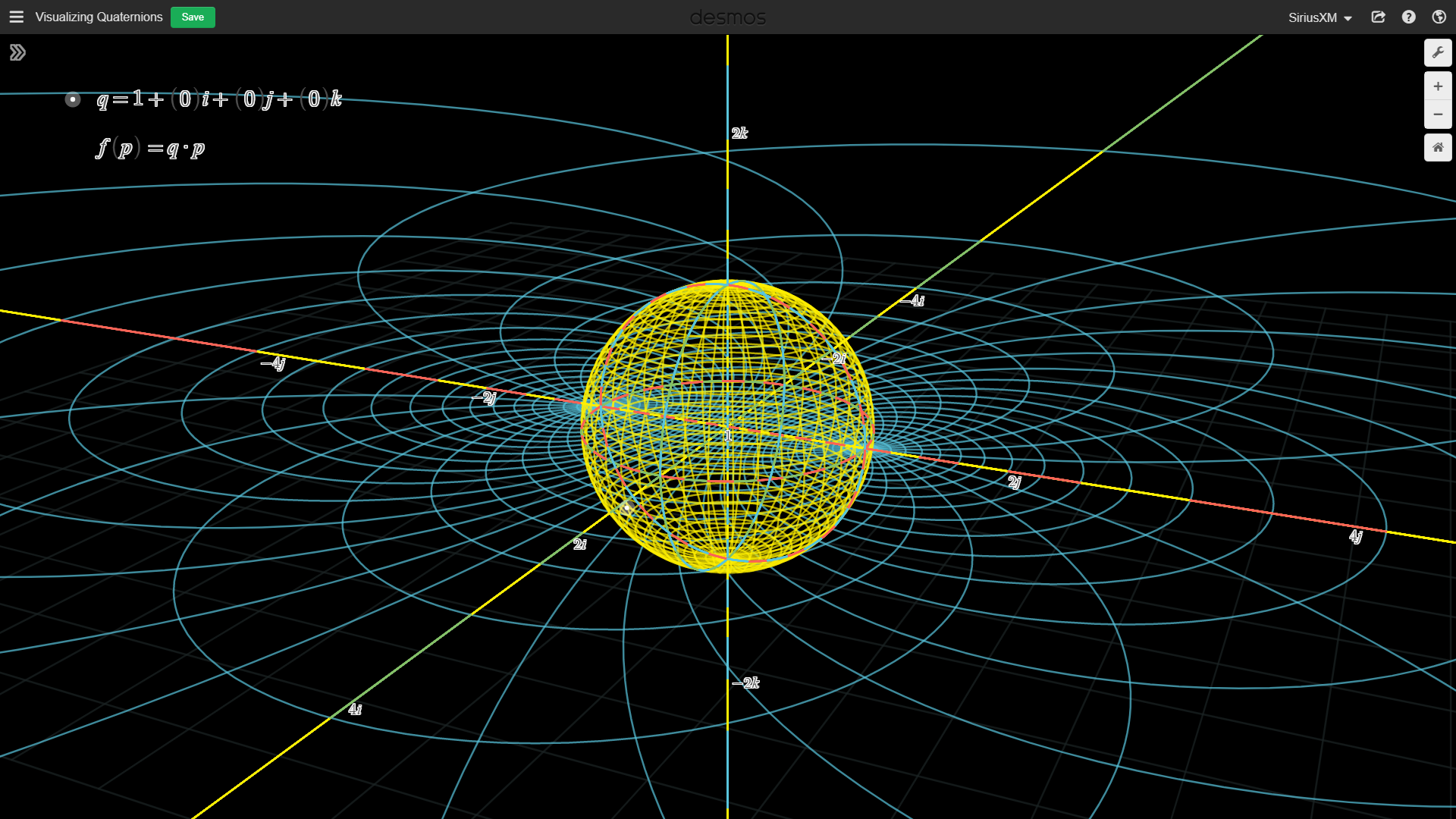Click the 4j axis label
Viewport: 1456px width, 819px height.
(x=1356, y=537)
